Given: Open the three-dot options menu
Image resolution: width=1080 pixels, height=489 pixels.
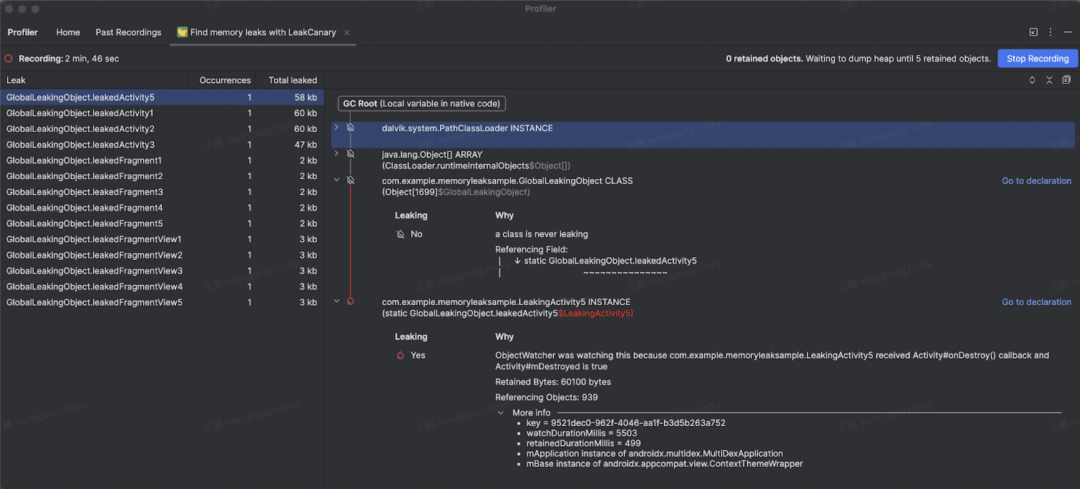Looking at the screenshot, I should 1050,32.
